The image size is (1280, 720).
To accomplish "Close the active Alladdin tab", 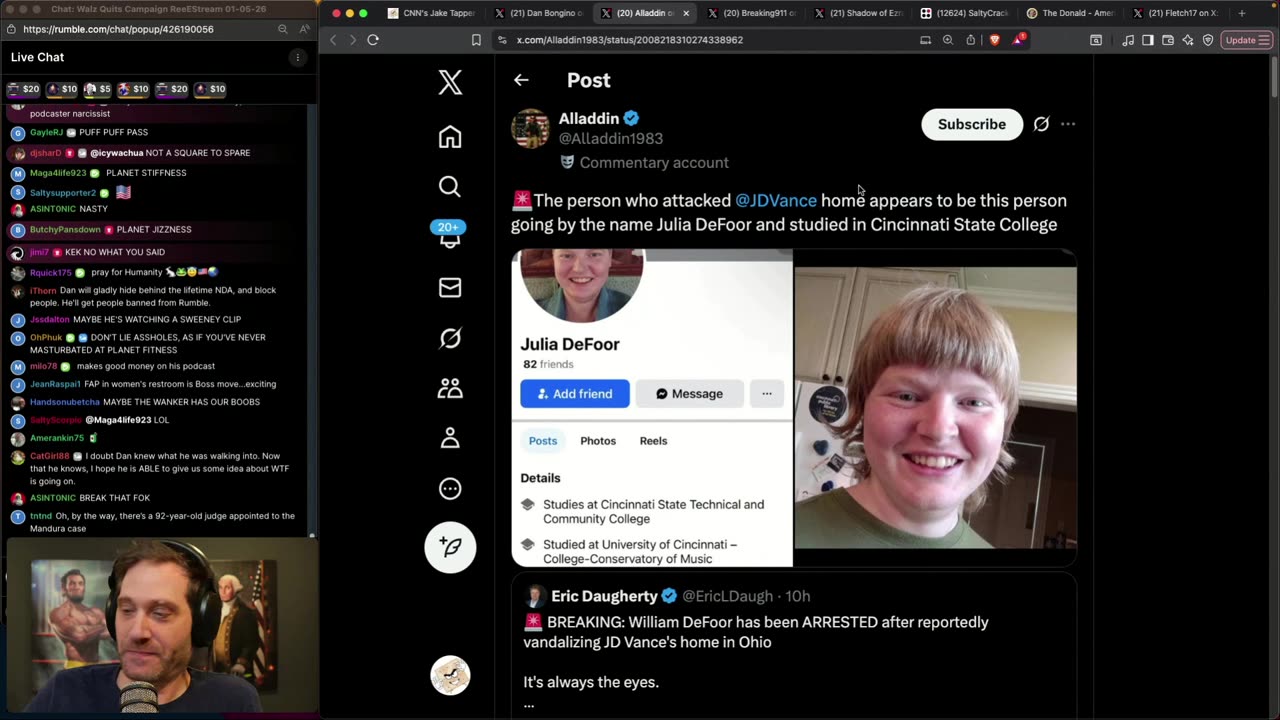I will pos(686,13).
